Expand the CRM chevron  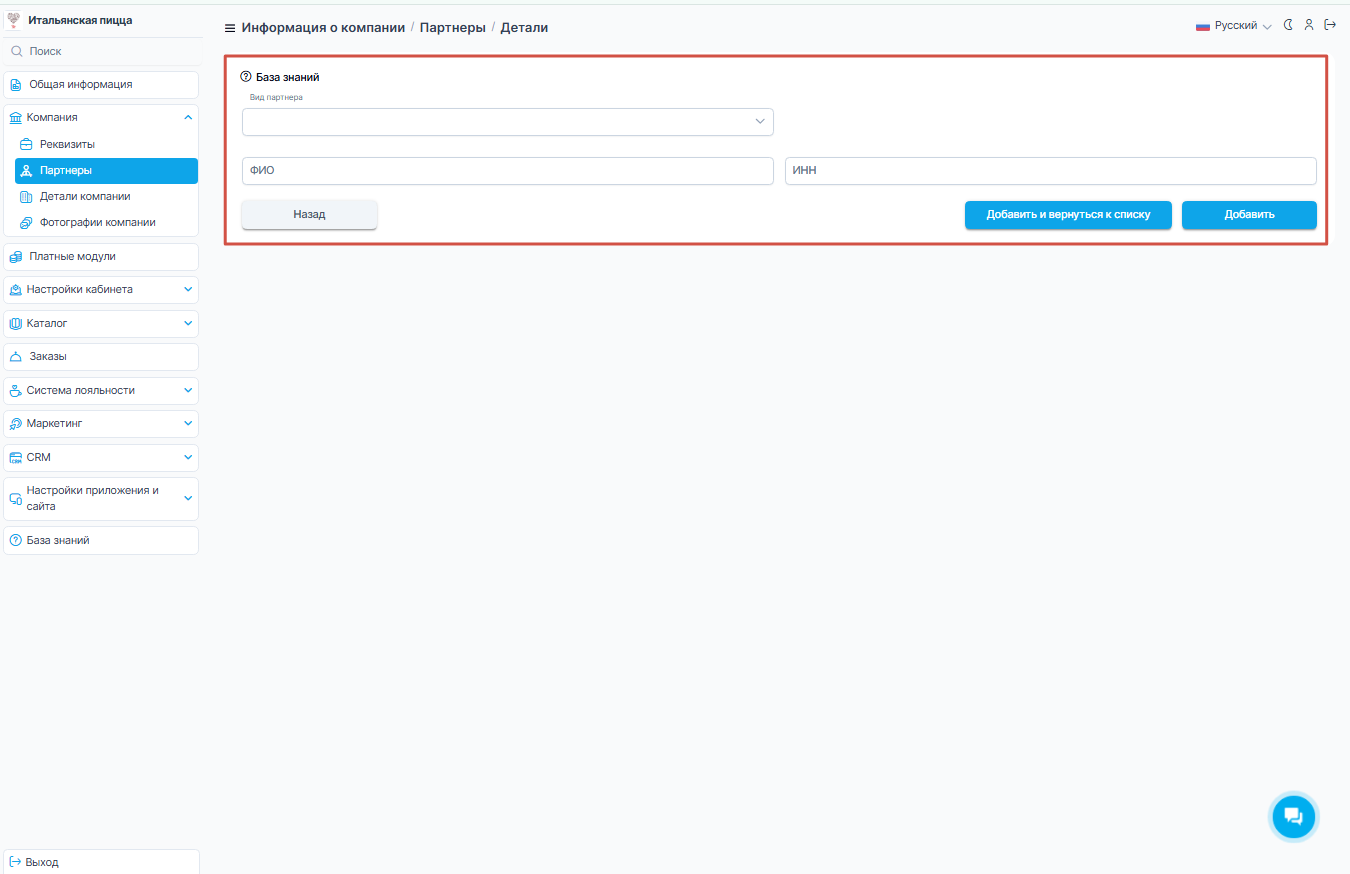(x=188, y=458)
